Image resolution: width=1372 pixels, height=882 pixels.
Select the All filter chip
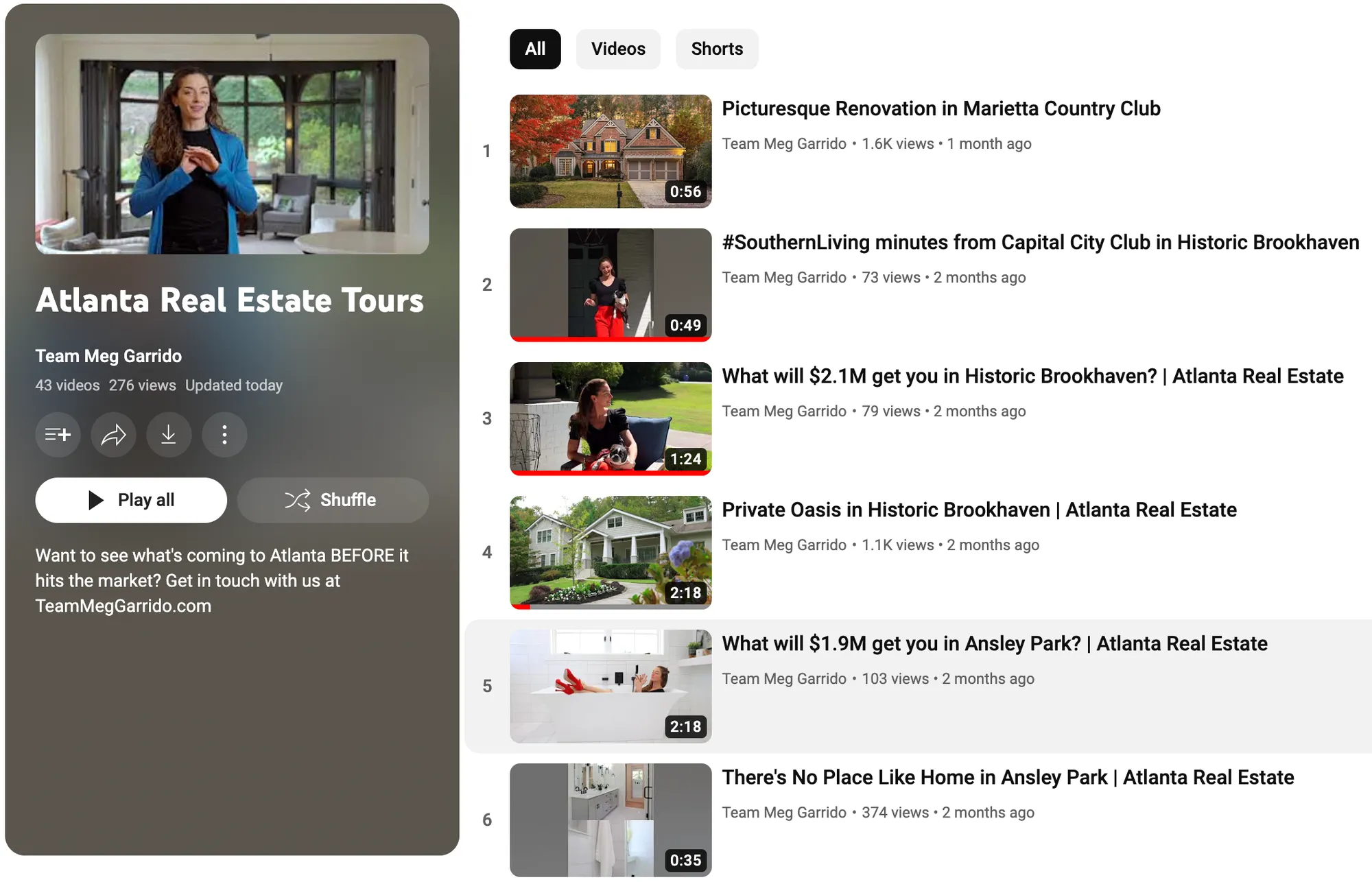534,49
